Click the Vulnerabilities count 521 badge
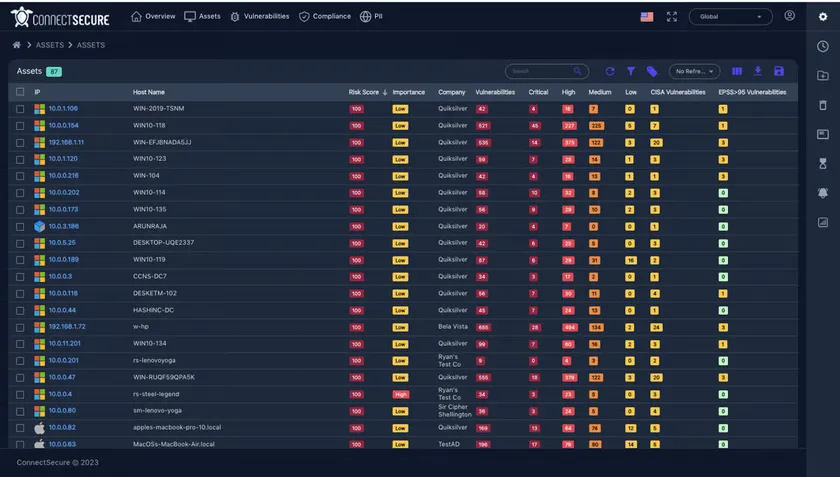This screenshot has height=477, width=840. tap(483, 126)
